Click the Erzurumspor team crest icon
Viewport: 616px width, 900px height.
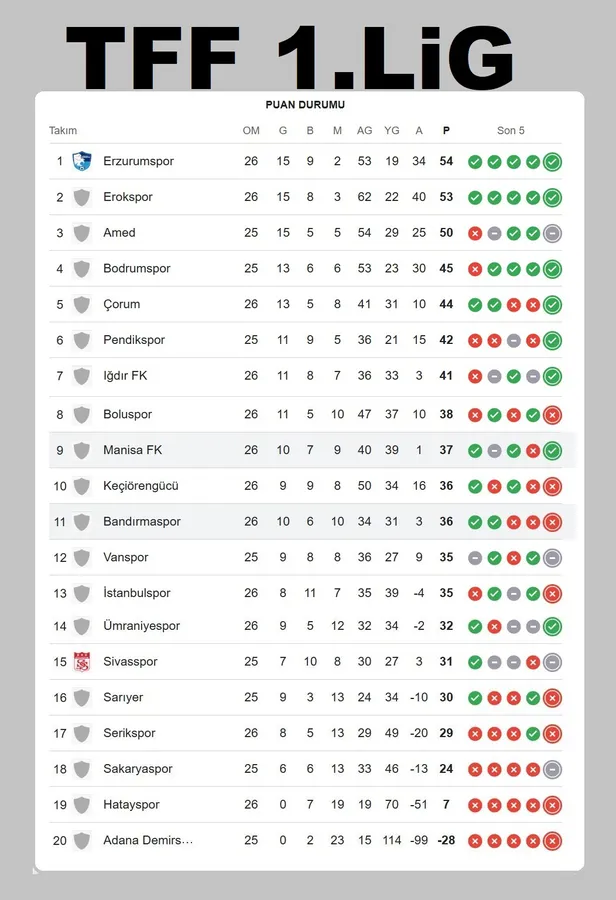[82, 161]
